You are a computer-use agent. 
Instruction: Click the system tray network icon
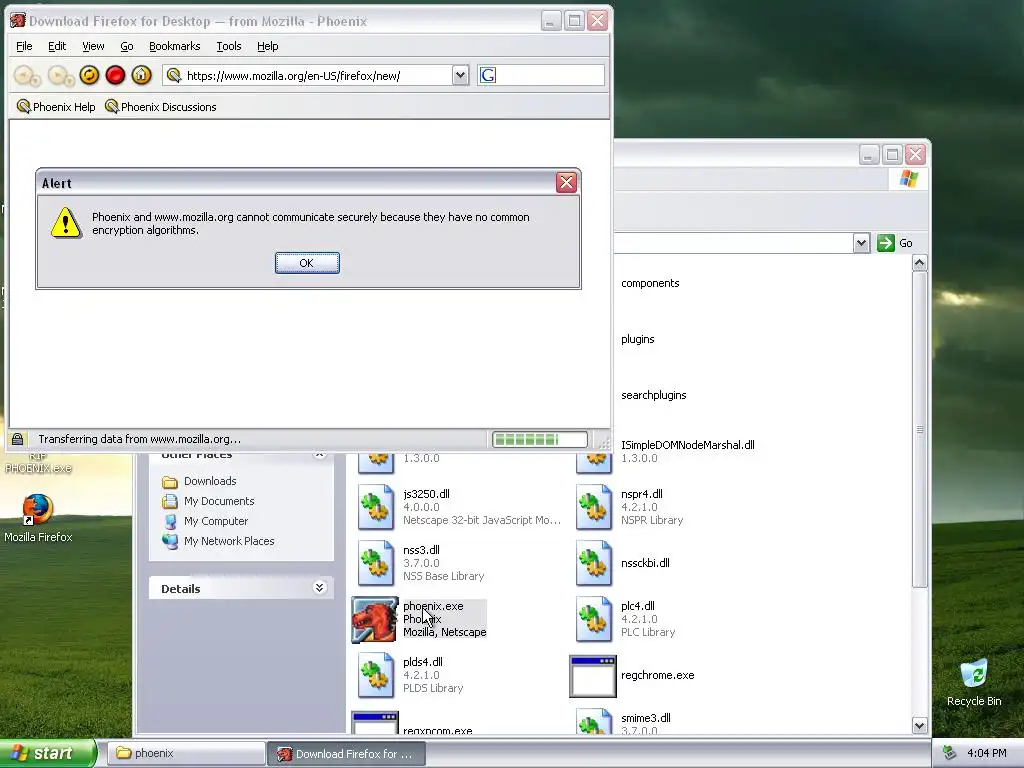pos(950,753)
